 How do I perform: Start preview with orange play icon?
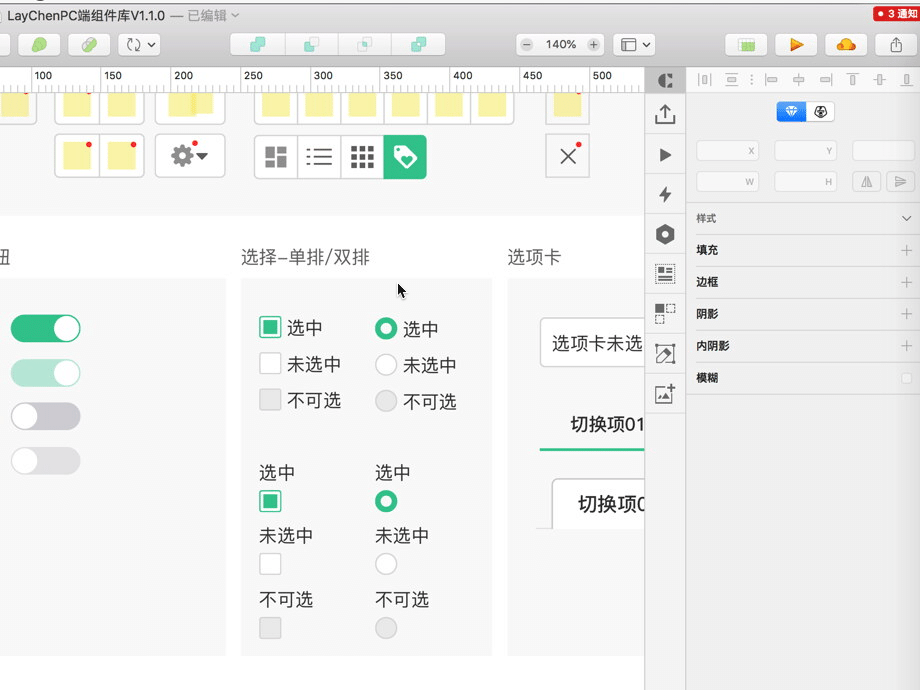[796, 45]
